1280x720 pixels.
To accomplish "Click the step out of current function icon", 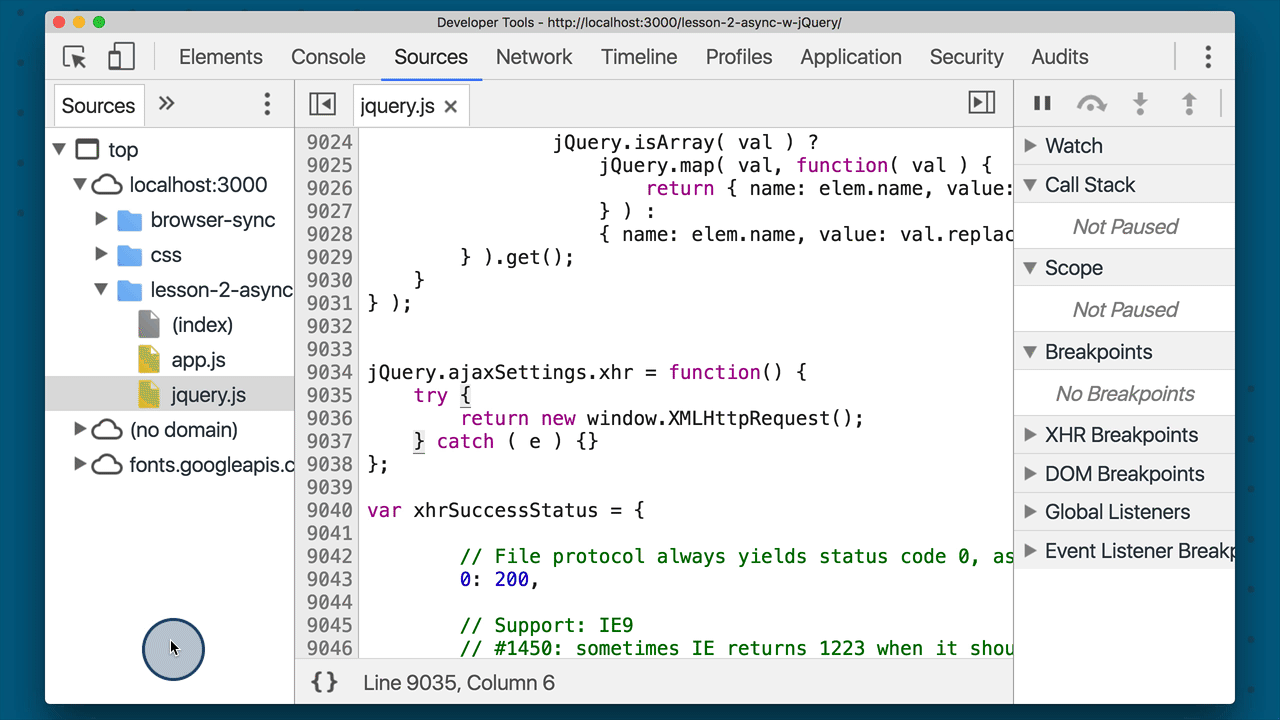I will 1188,103.
